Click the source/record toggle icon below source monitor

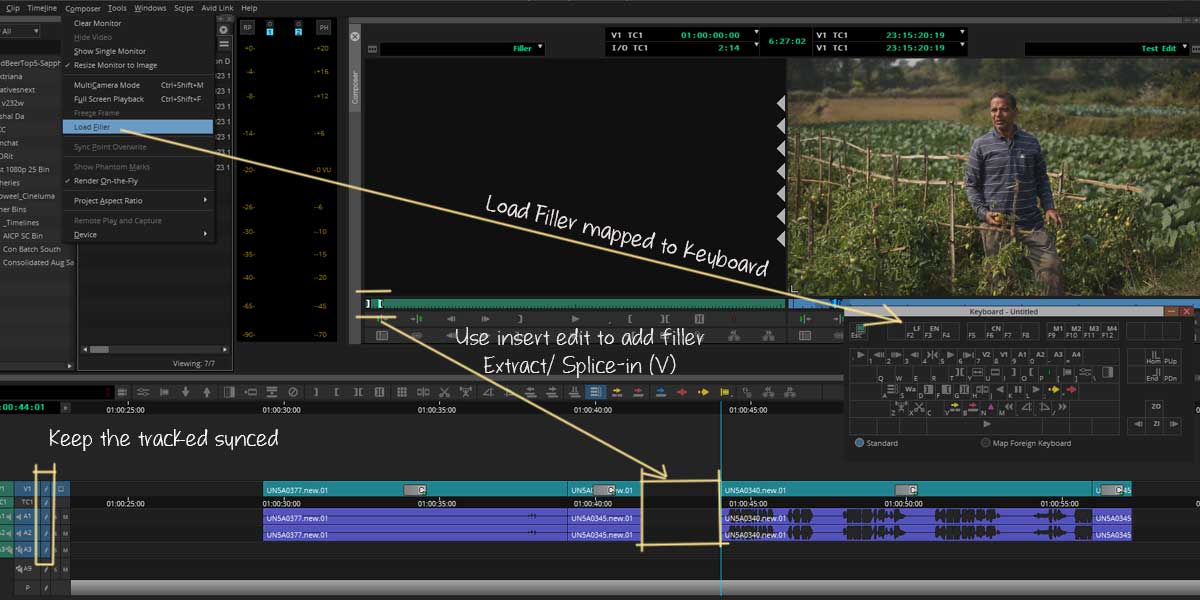coord(382,336)
